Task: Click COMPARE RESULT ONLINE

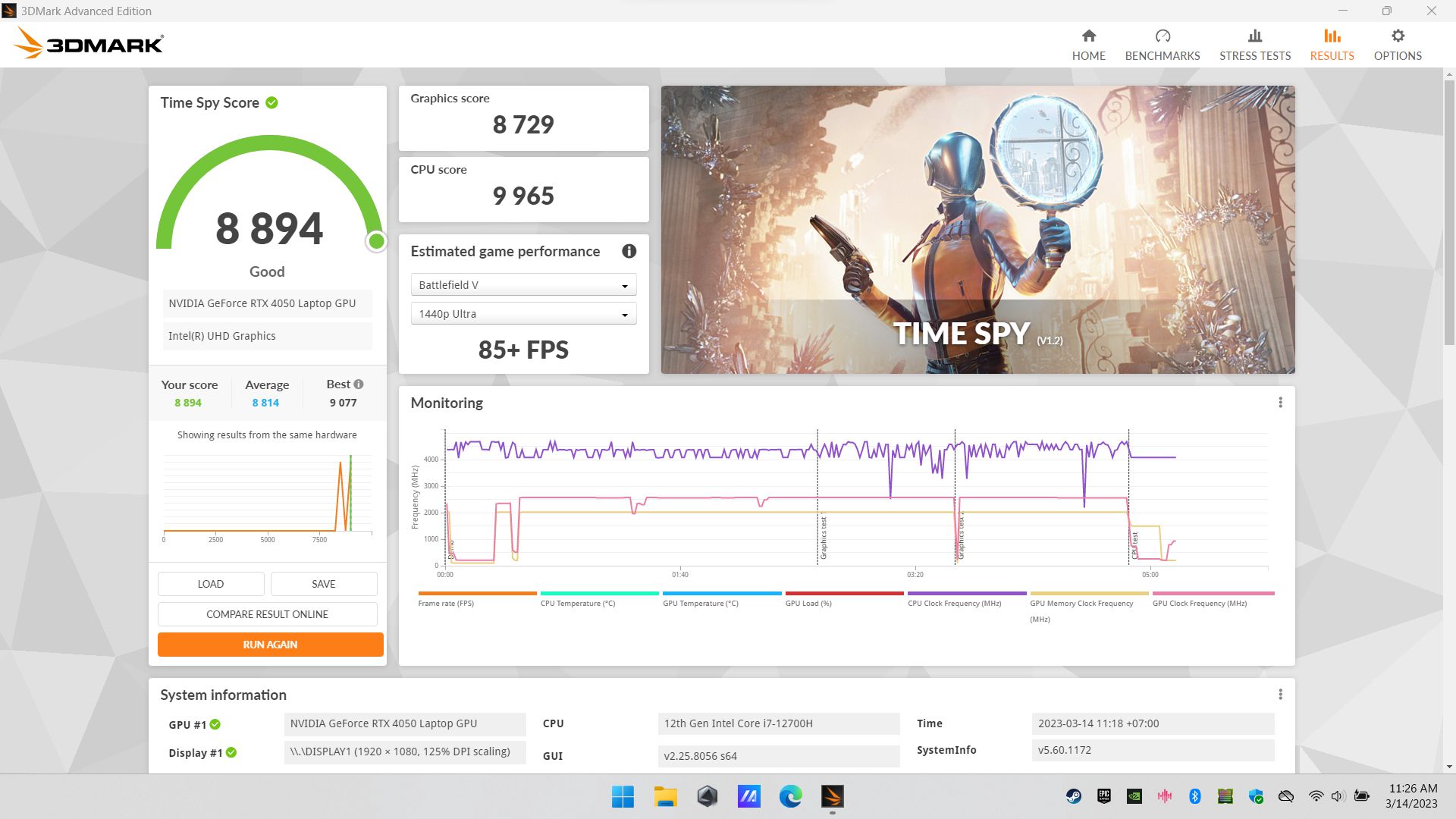Action: click(x=267, y=614)
